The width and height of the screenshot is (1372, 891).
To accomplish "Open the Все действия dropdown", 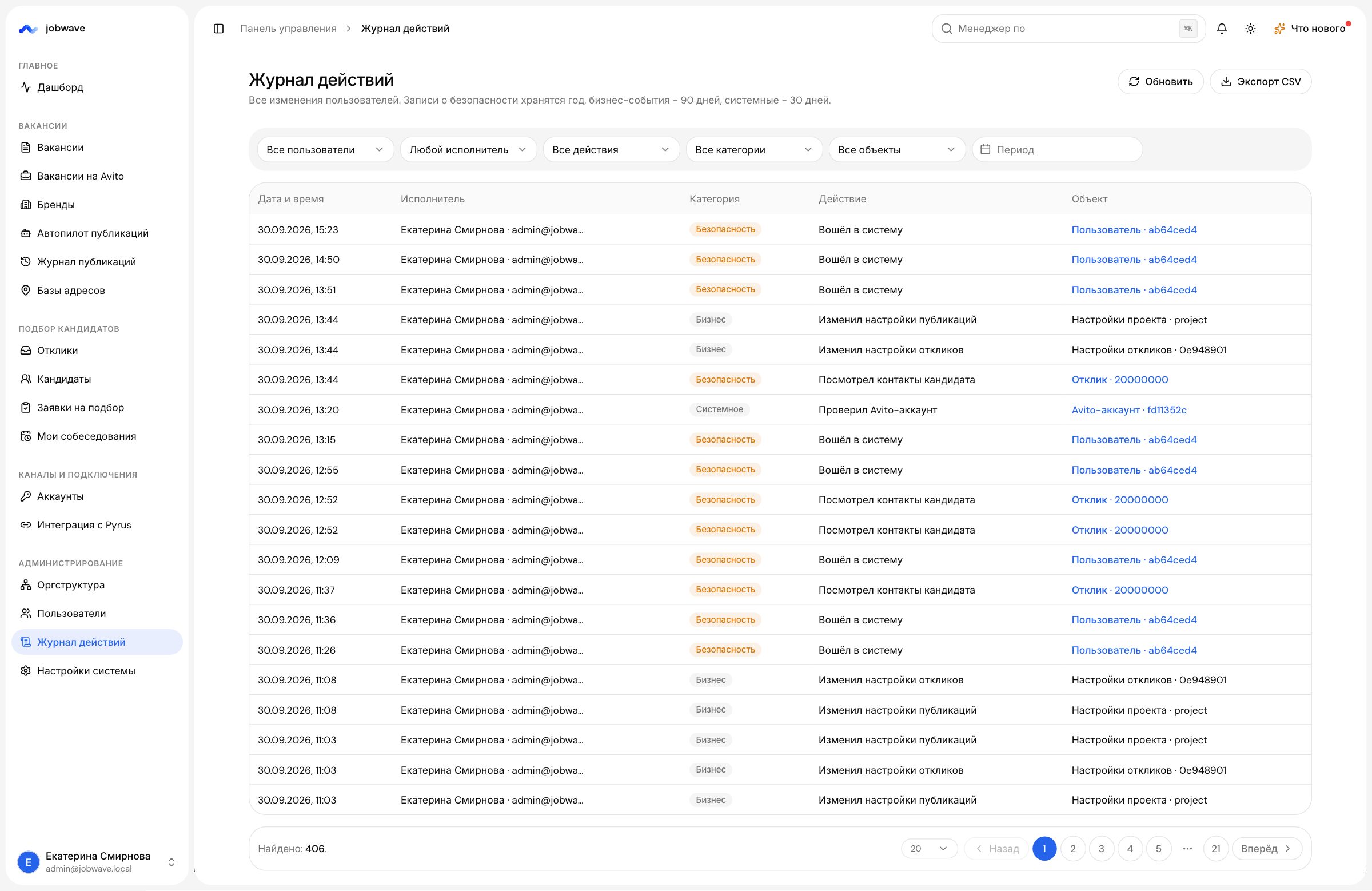I will (611, 149).
